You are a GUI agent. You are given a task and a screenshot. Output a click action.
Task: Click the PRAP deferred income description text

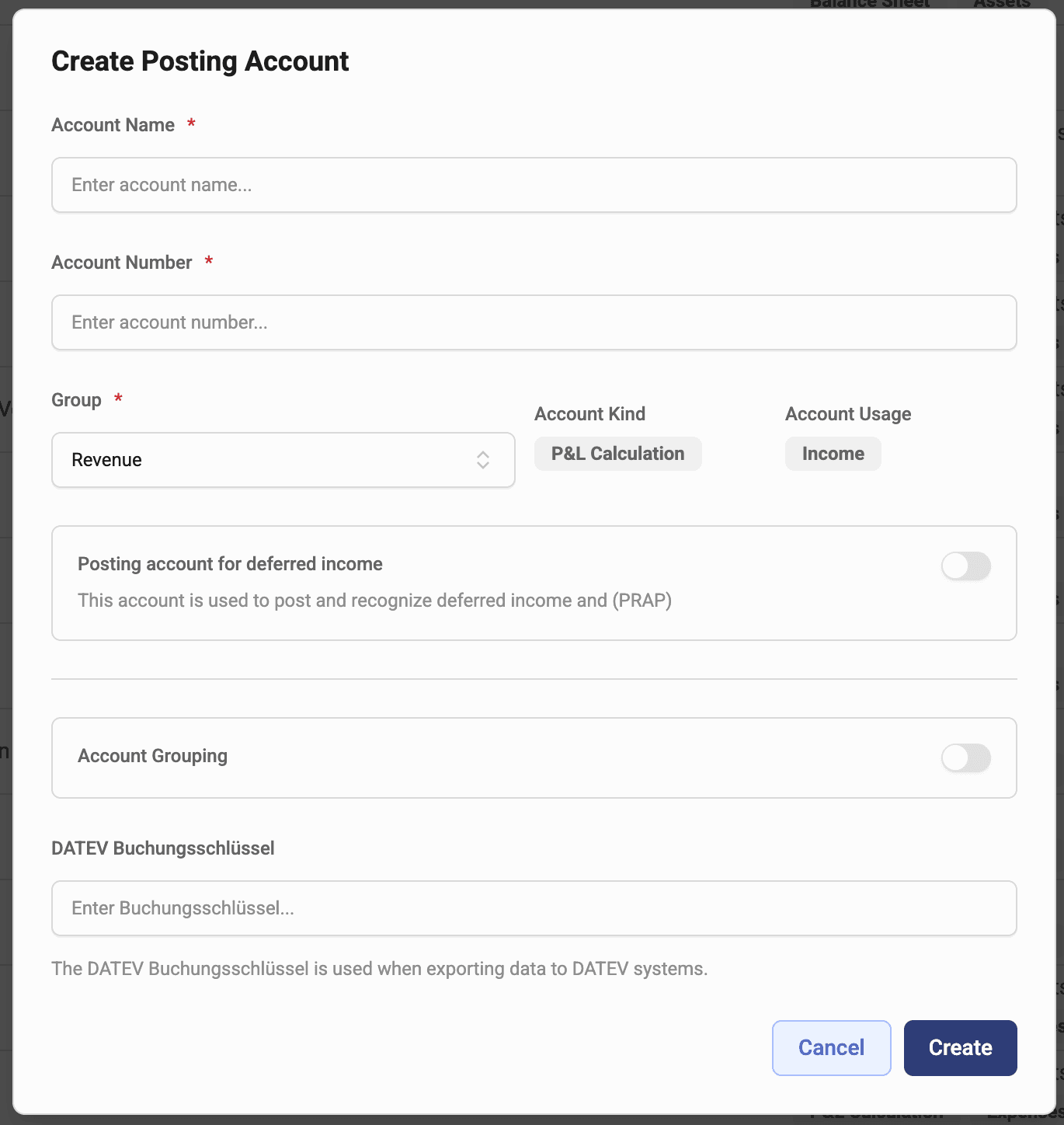point(374,601)
